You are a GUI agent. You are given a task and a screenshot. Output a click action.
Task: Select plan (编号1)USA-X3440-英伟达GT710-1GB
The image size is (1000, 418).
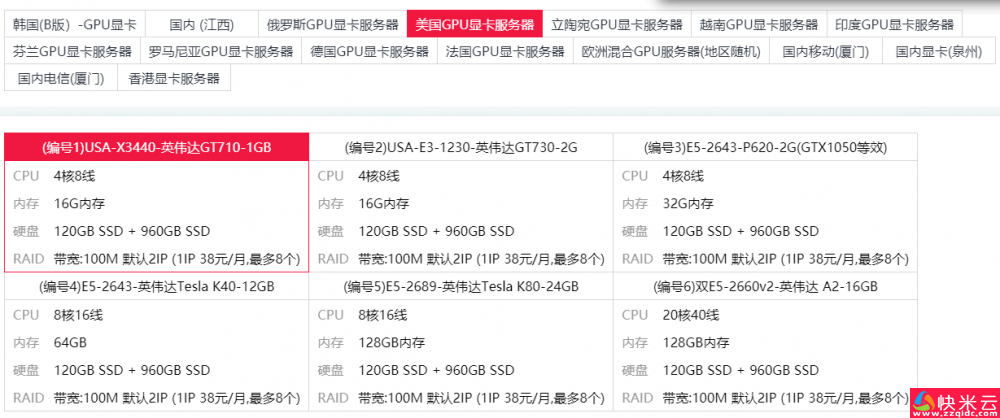coord(157,147)
